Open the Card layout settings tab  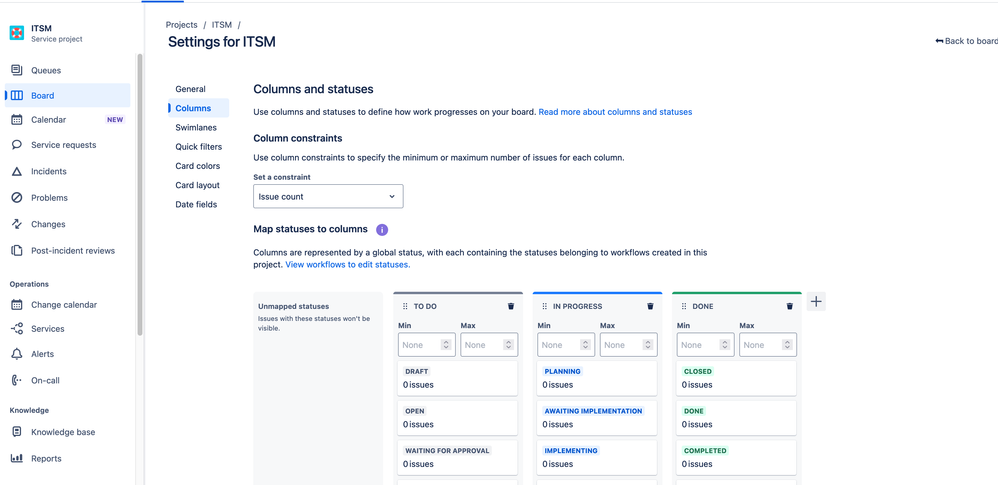coord(199,185)
